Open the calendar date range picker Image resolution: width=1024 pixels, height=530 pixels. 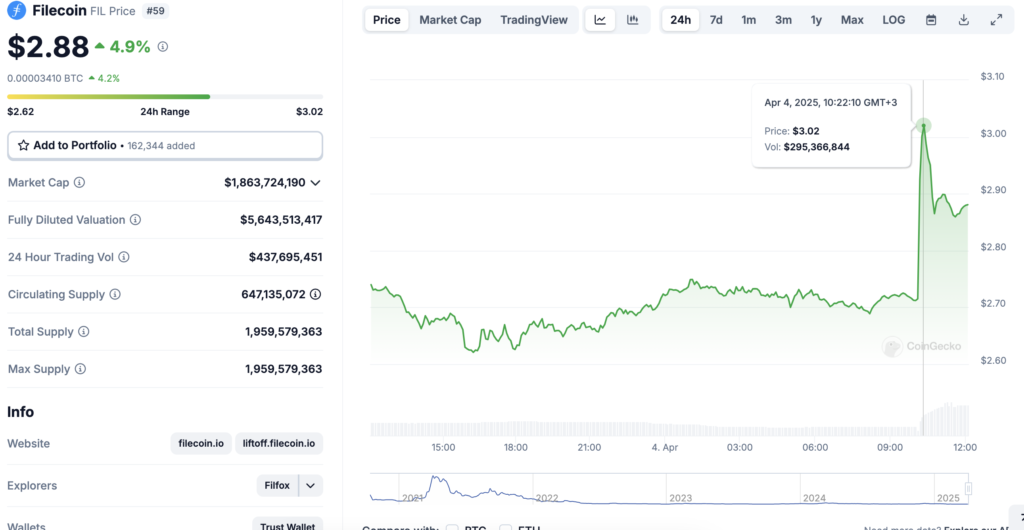click(x=931, y=20)
